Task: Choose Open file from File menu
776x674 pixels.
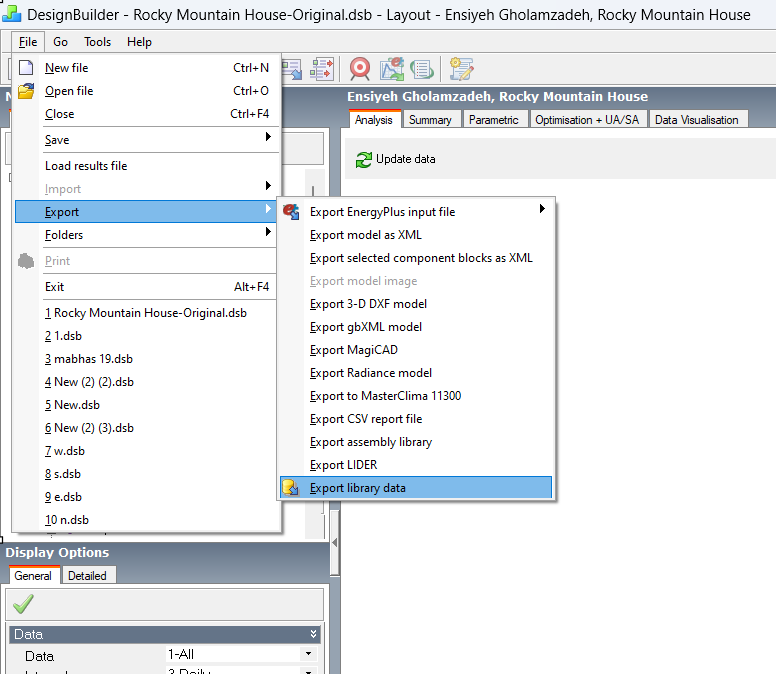Action: [147, 91]
